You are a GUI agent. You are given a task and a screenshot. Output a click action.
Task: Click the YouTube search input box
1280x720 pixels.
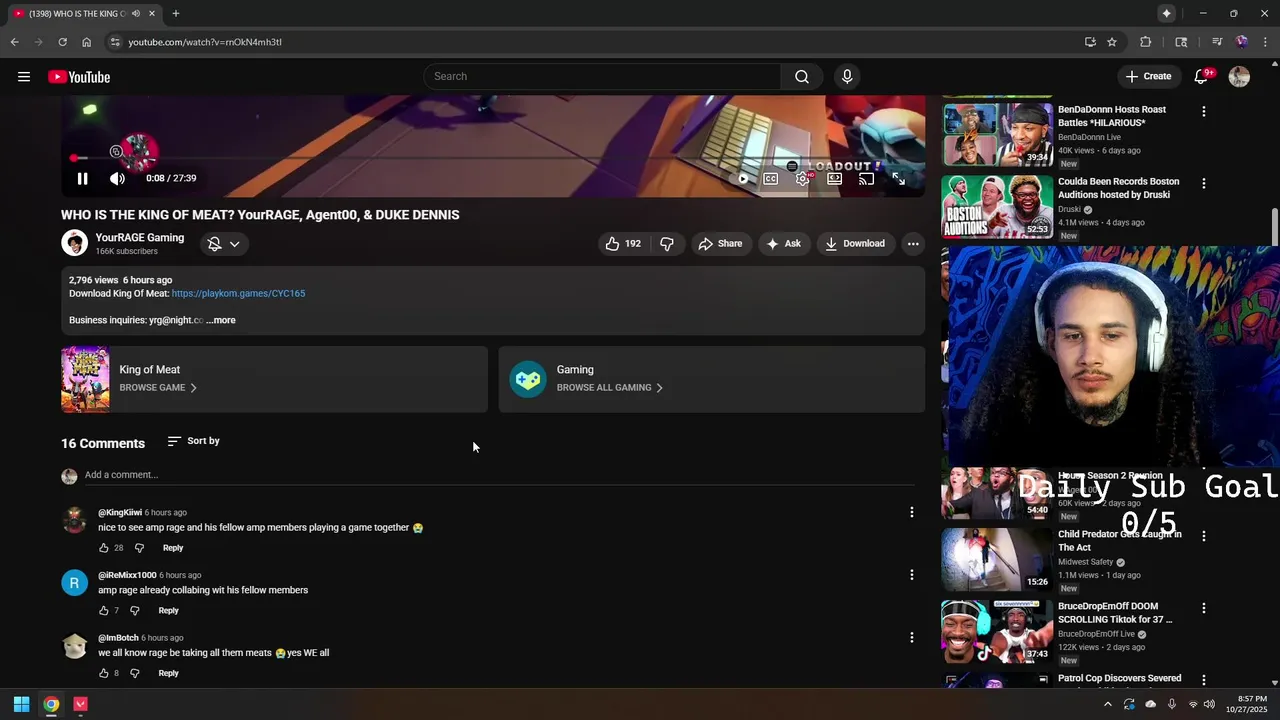pyautogui.click(x=603, y=77)
